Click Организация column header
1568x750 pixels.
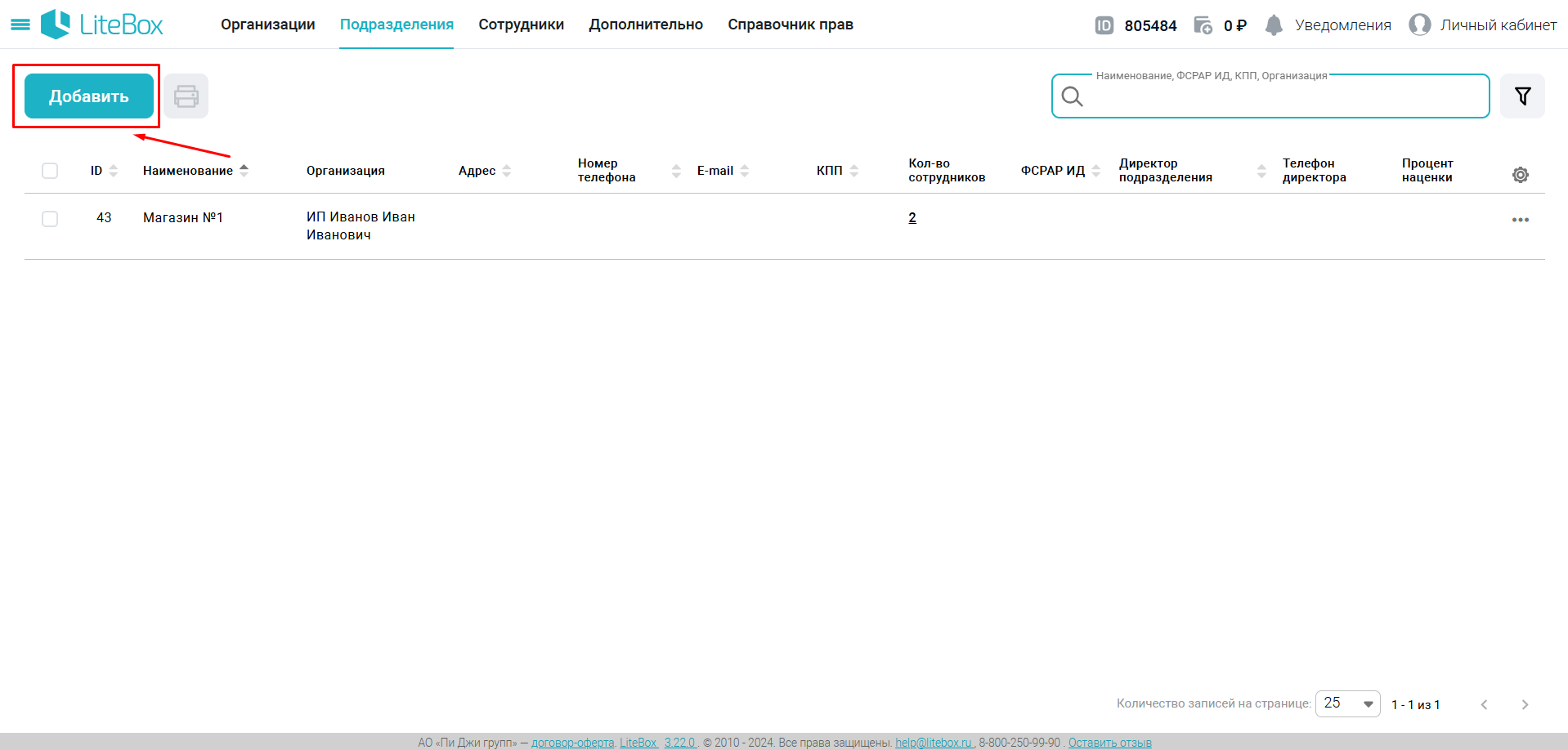coord(346,171)
